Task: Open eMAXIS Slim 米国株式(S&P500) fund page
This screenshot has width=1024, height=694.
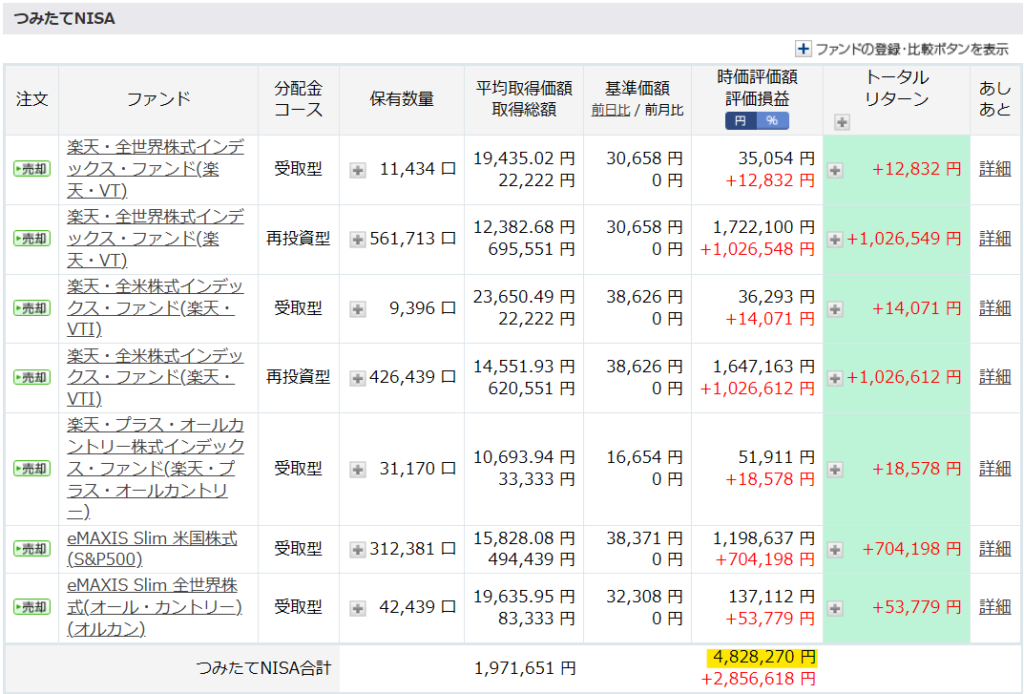Action: [152, 549]
